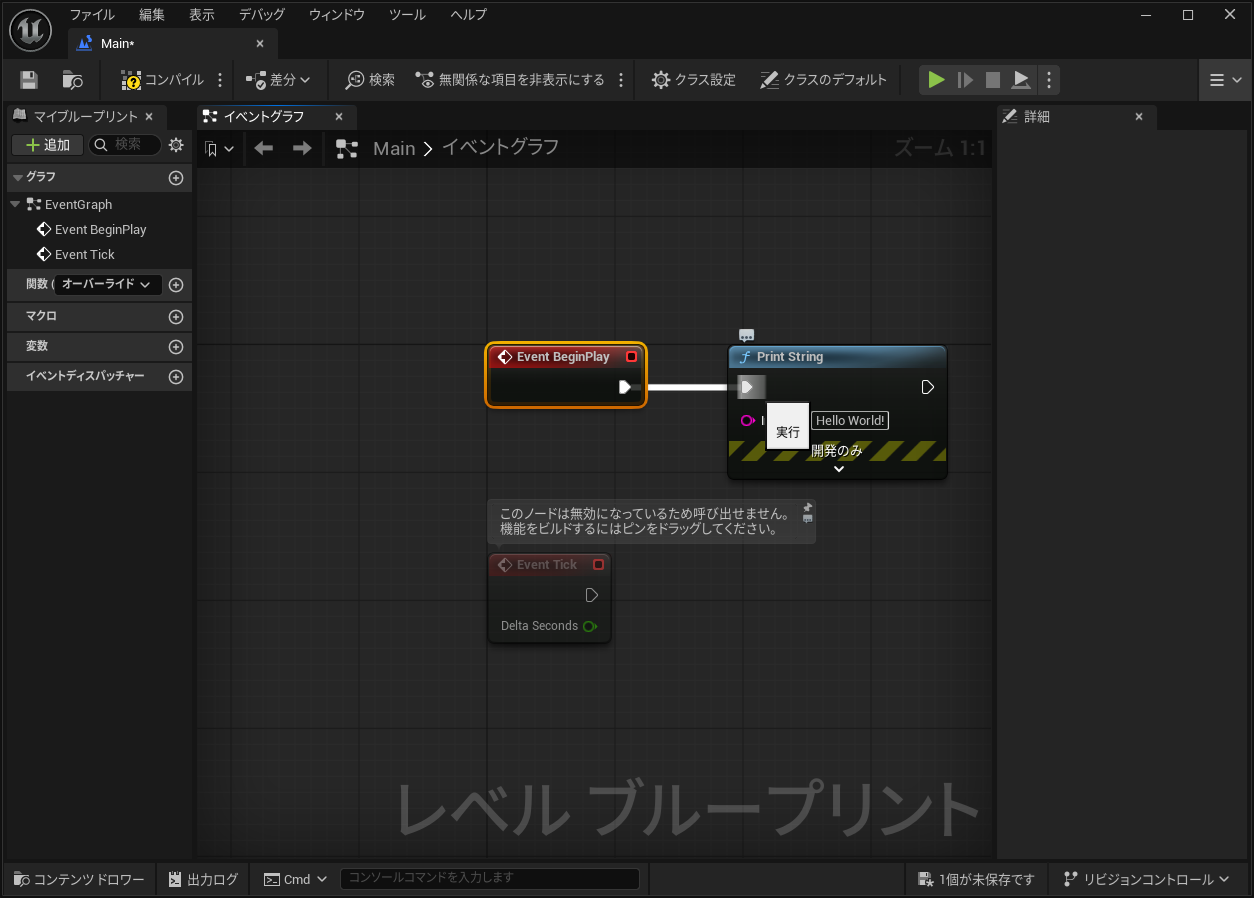
Task: Select the マイブループリント panel tab
Action: [x=85, y=117]
